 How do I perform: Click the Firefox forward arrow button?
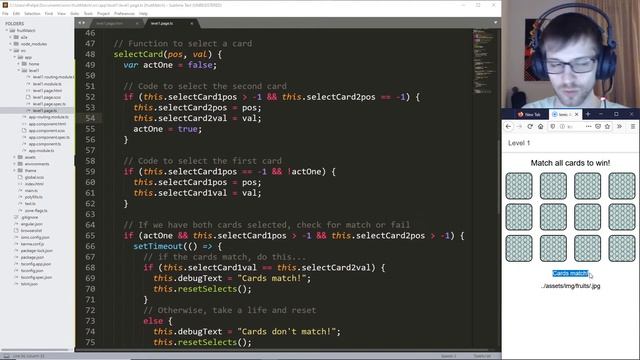coord(519,127)
